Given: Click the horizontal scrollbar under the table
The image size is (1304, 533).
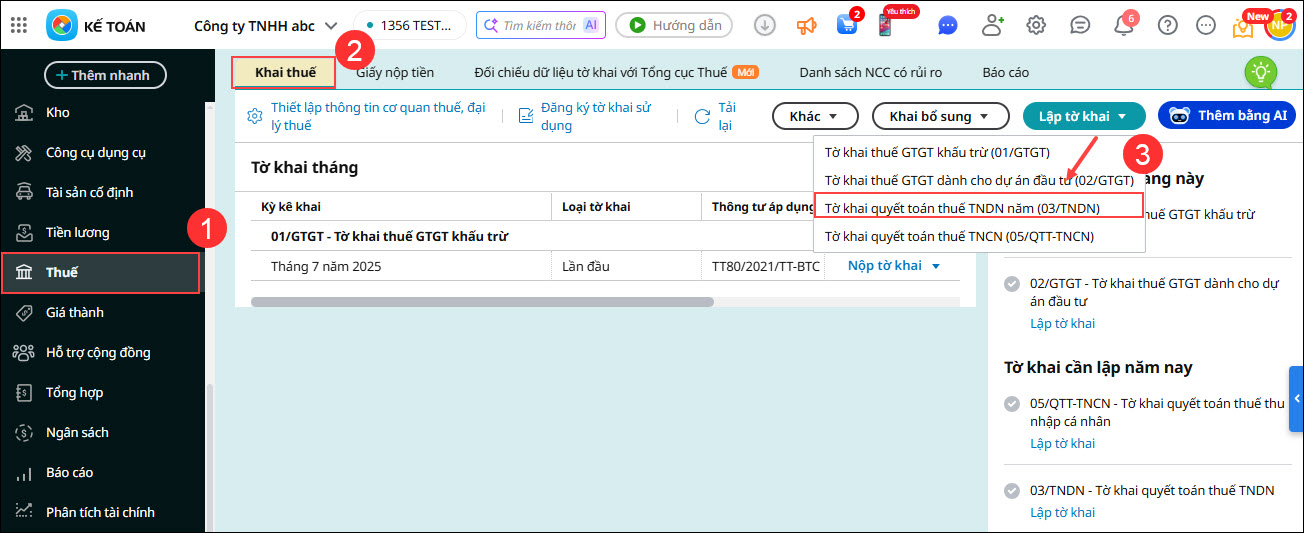Looking at the screenshot, I should (482, 301).
